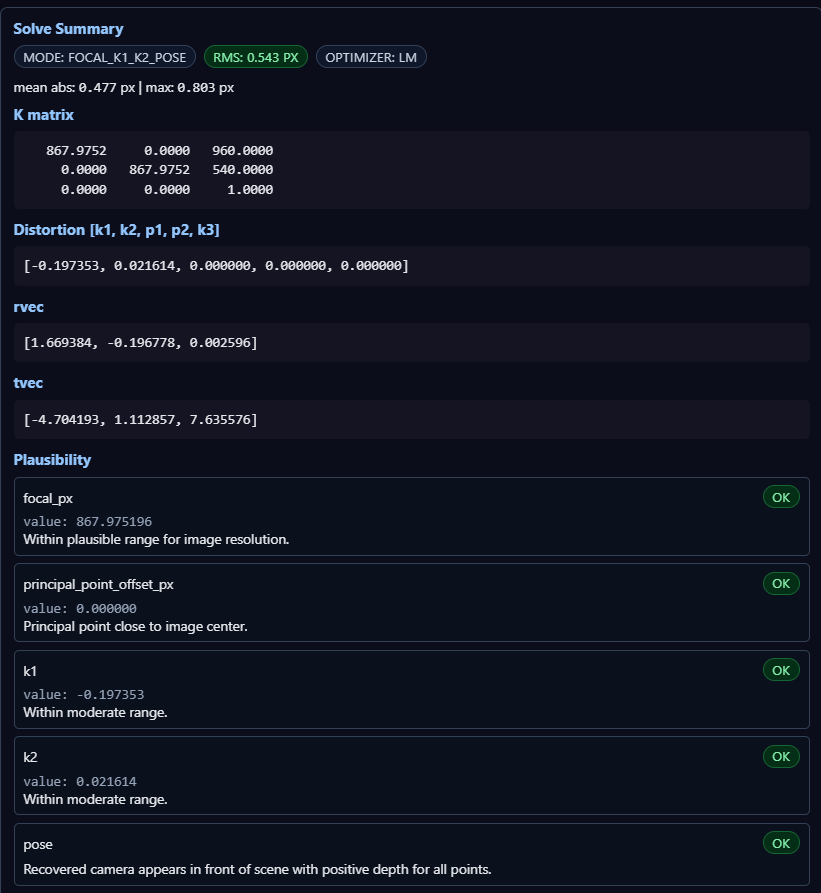Toggle the focal_px plausibility check

pyautogui.click(x=780, y=496)
